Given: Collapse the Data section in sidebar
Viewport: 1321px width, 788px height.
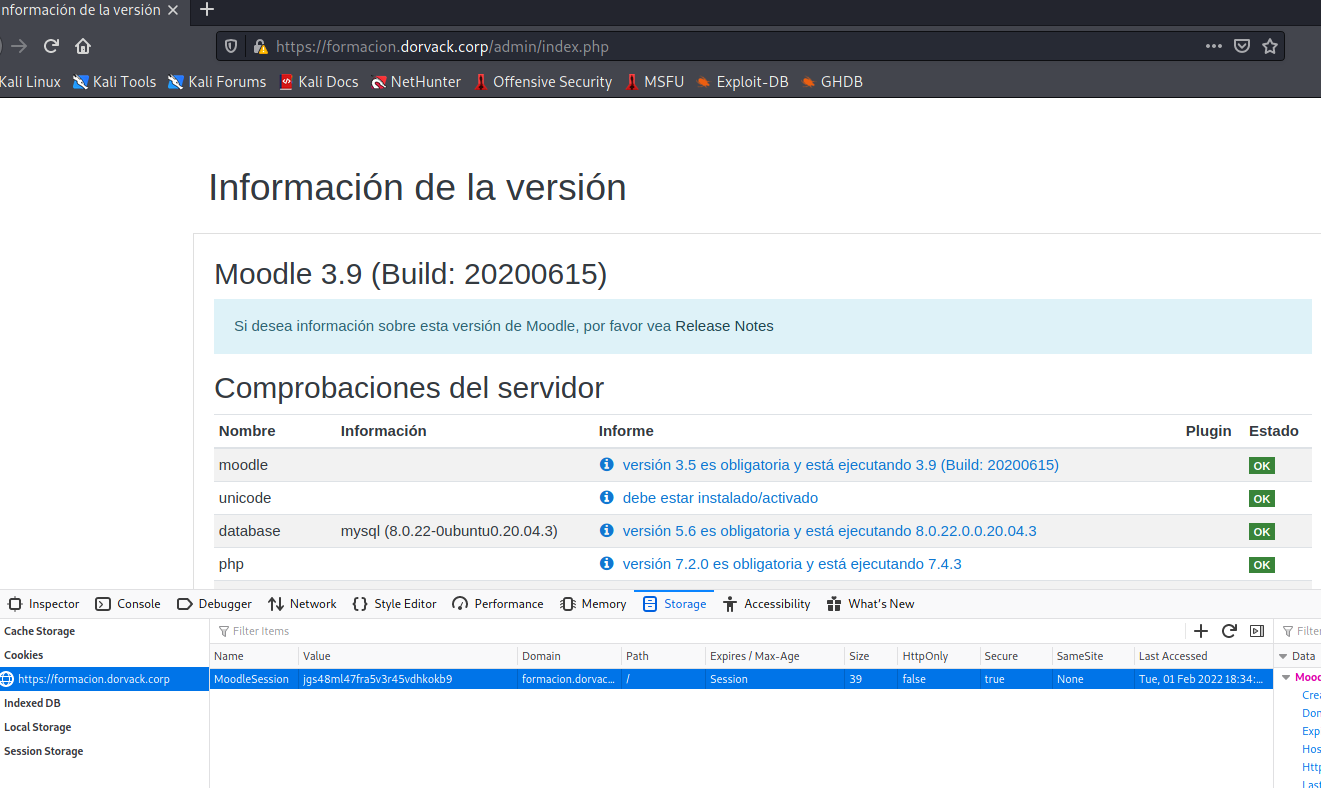Looking at the screenshot, I should click(x=1283, y=656).
